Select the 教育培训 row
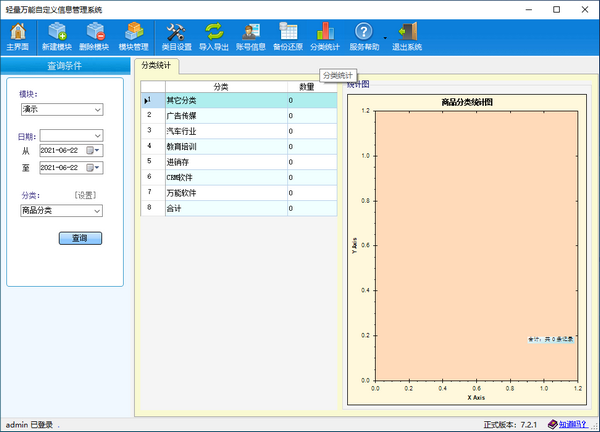 click(239, 147)
